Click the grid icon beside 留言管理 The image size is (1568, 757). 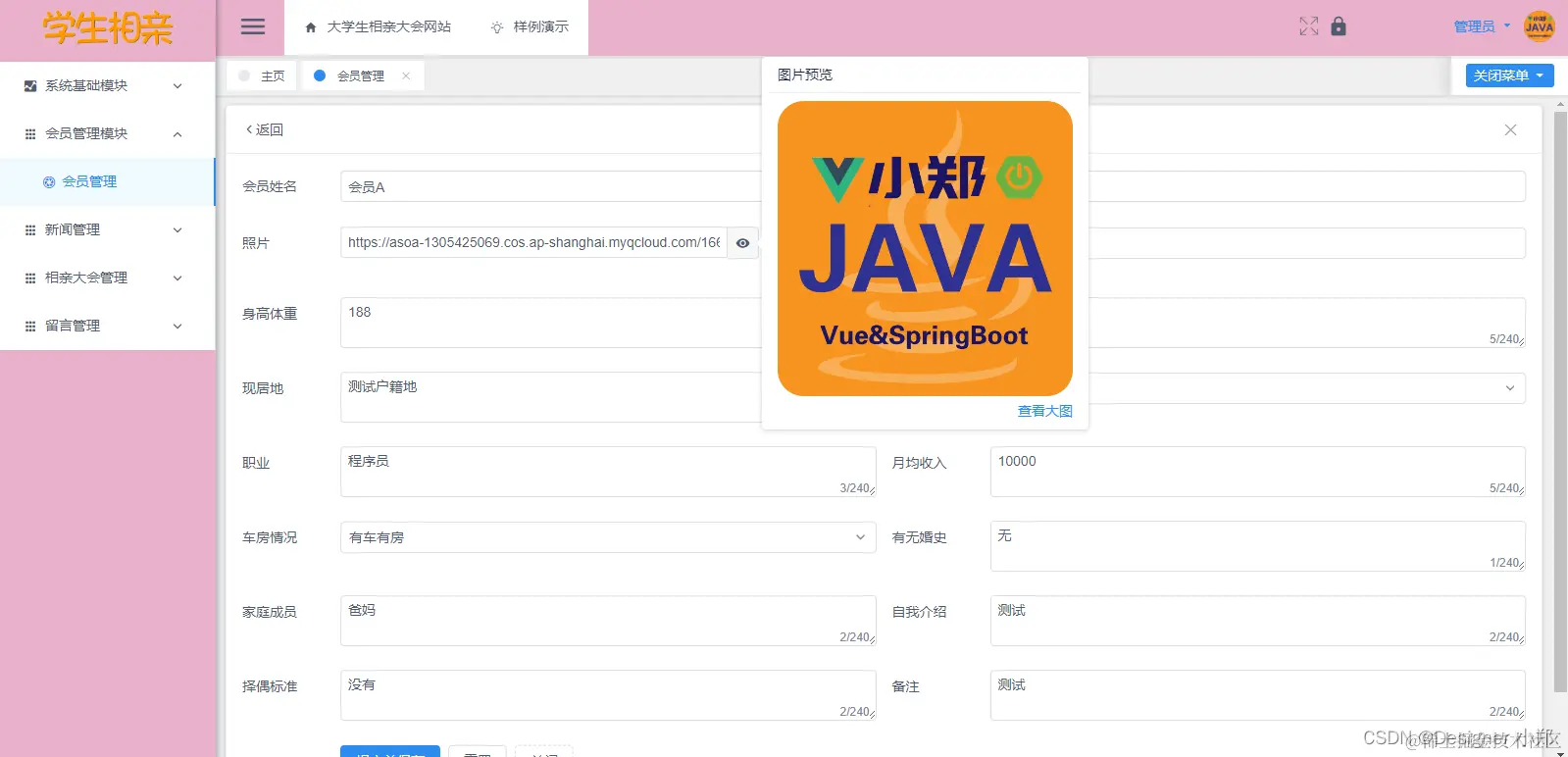click(x=30, y=327)
